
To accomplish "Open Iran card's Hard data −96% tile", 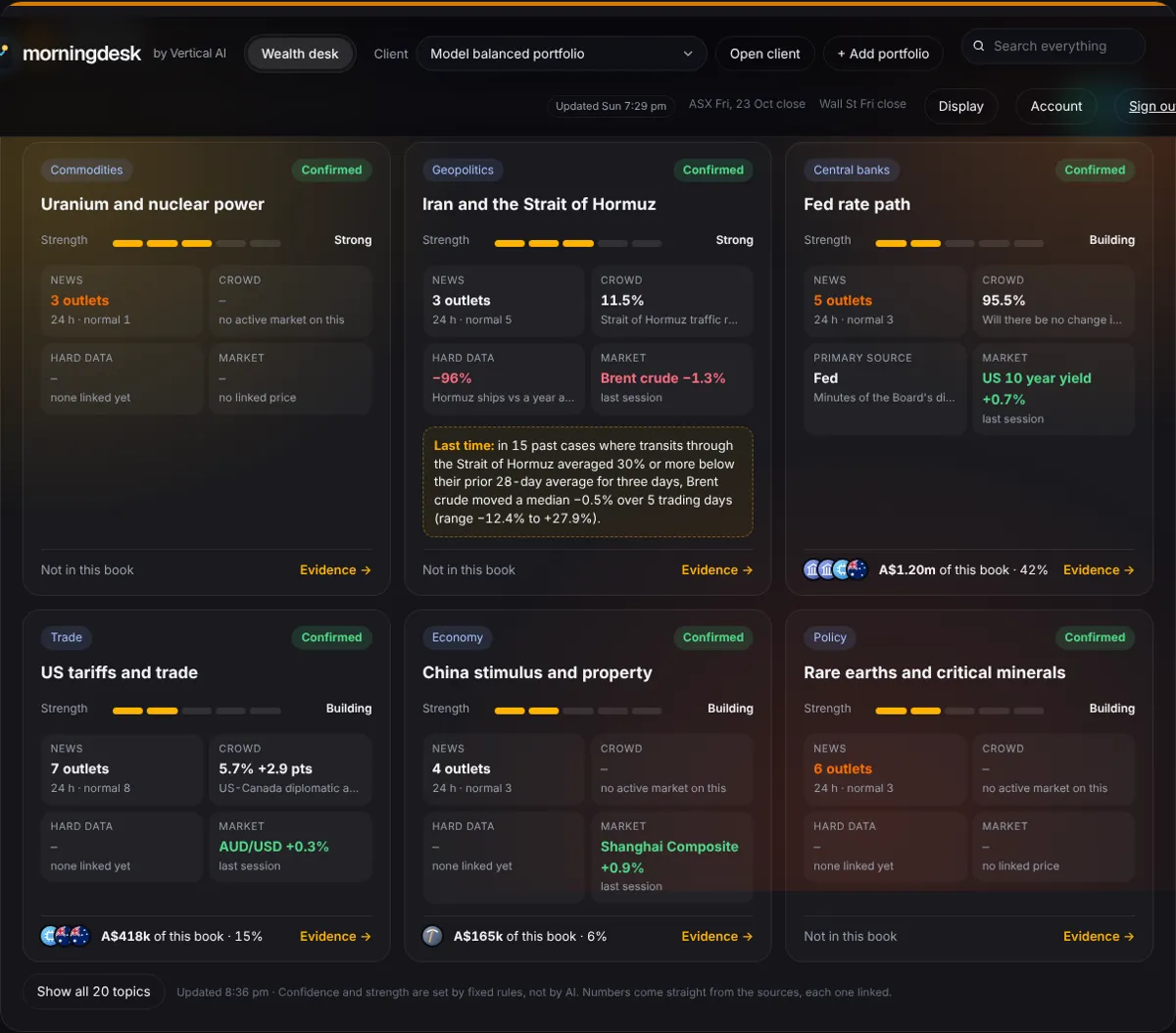I will tap(504, 378).
